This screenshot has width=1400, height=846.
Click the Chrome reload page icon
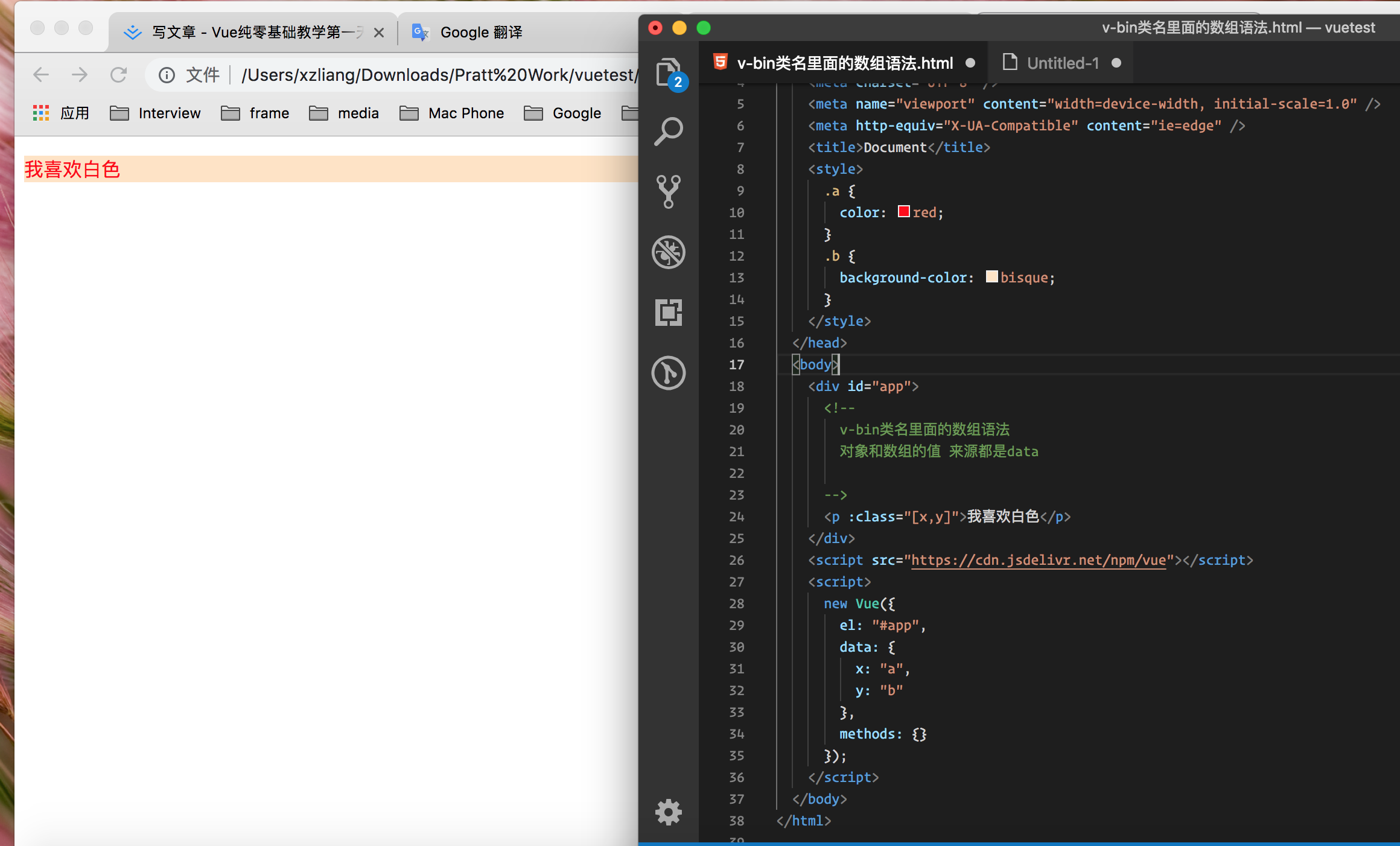[118, 75]
